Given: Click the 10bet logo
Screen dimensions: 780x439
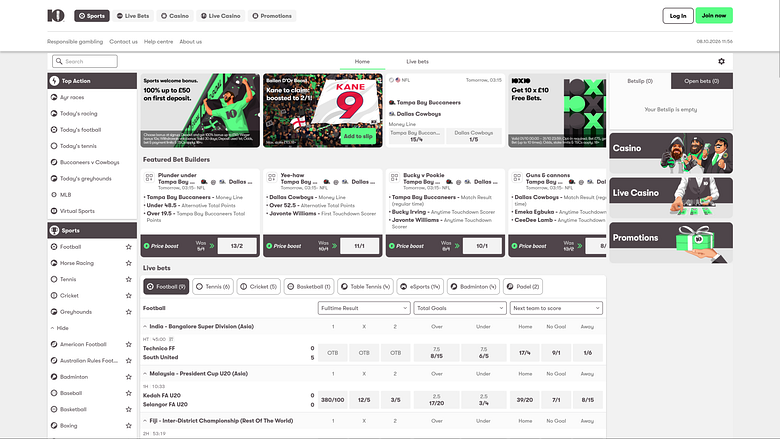Looking at the screenshot, I should coord(56,16).
